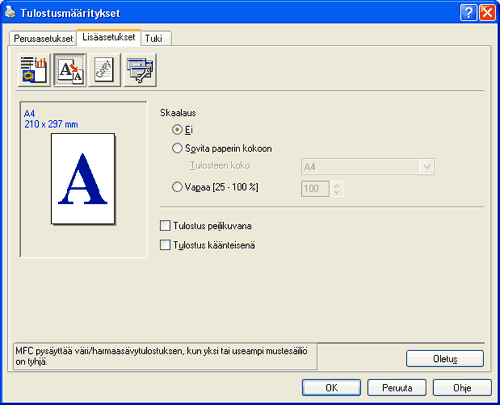Image resolution: width=500 pixels, height=405 pixels.
Task: Switch to the Perusasetukset tab
Action: [x=43, y=39]
